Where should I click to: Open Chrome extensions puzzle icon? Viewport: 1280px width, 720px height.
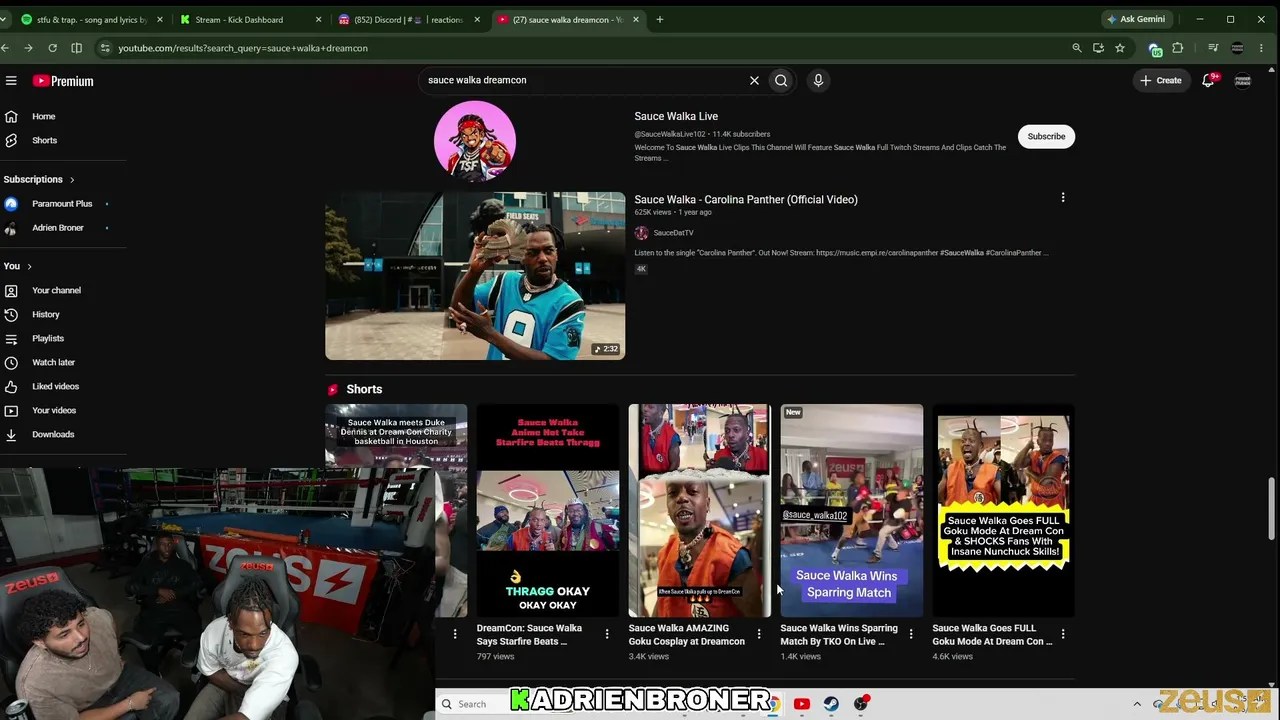click(1178, 48)
